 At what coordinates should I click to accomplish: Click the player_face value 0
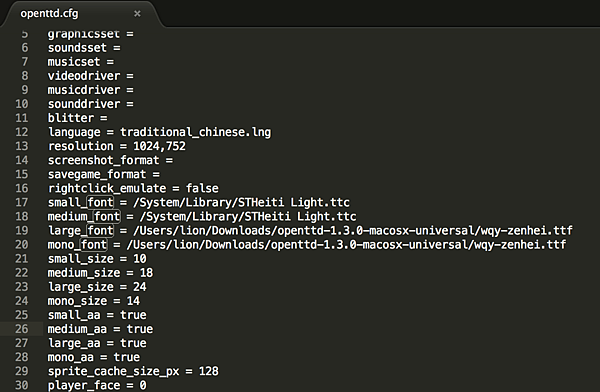[143, 385]
